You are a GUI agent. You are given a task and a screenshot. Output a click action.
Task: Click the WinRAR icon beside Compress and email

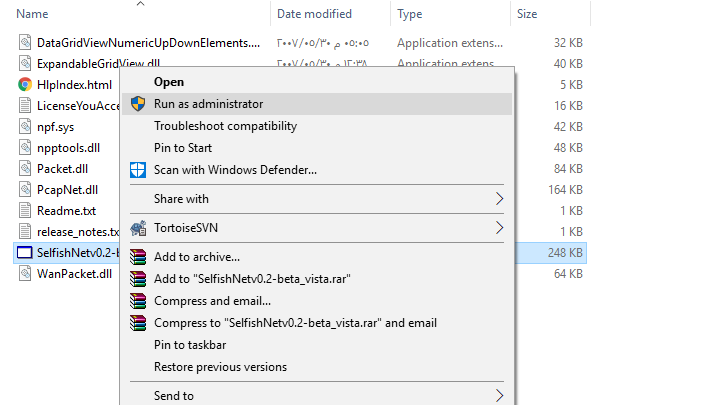138,301
